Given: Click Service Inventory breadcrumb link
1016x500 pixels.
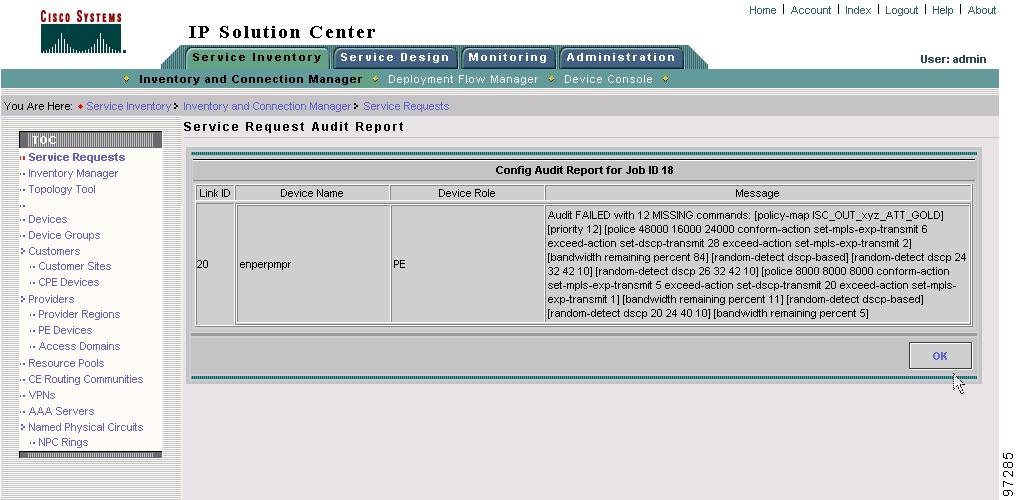Looking at the screenshot, I should [x=128, y=106].
